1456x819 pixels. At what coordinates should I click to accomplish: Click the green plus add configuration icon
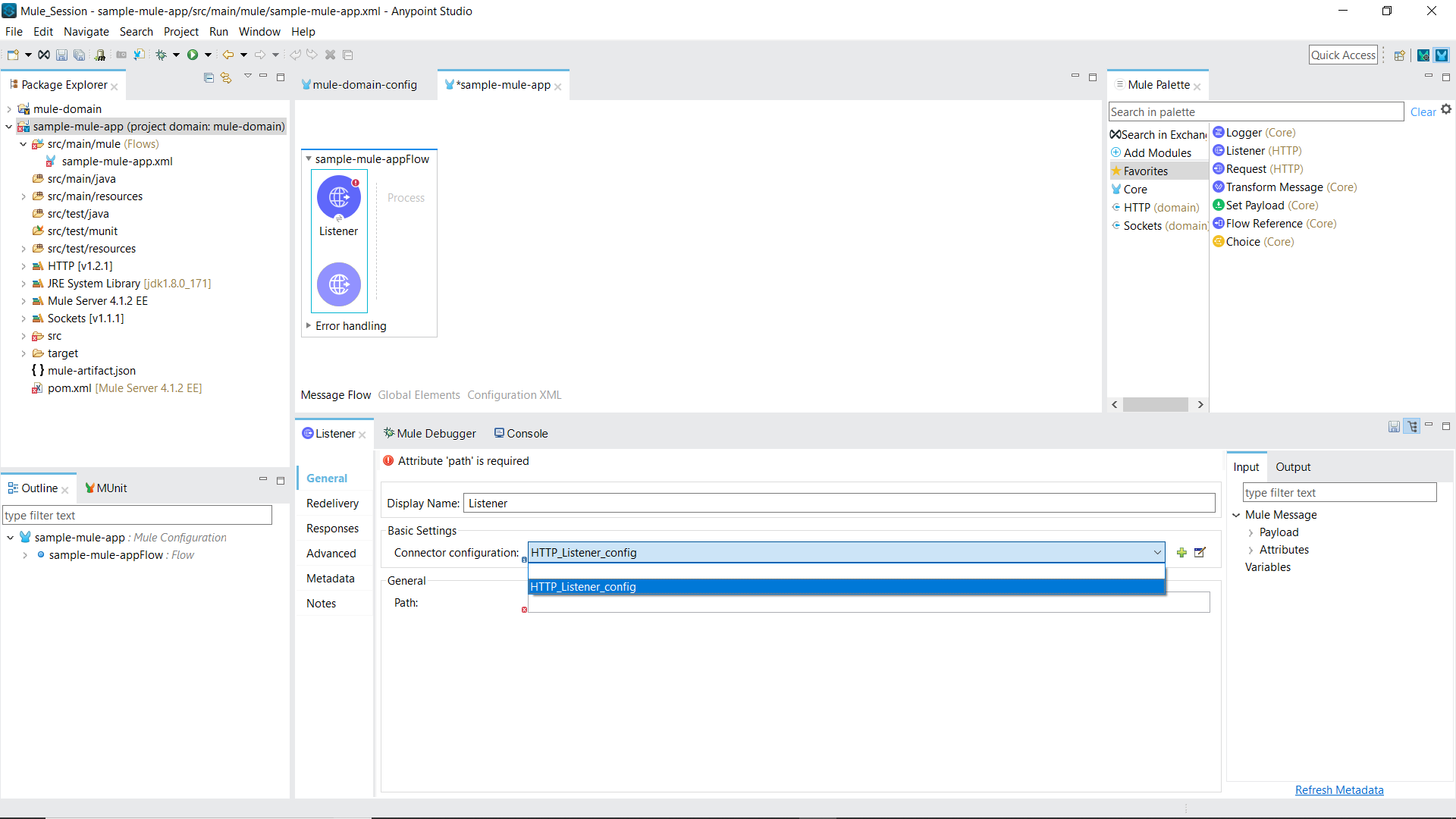tap(1181, 553)
